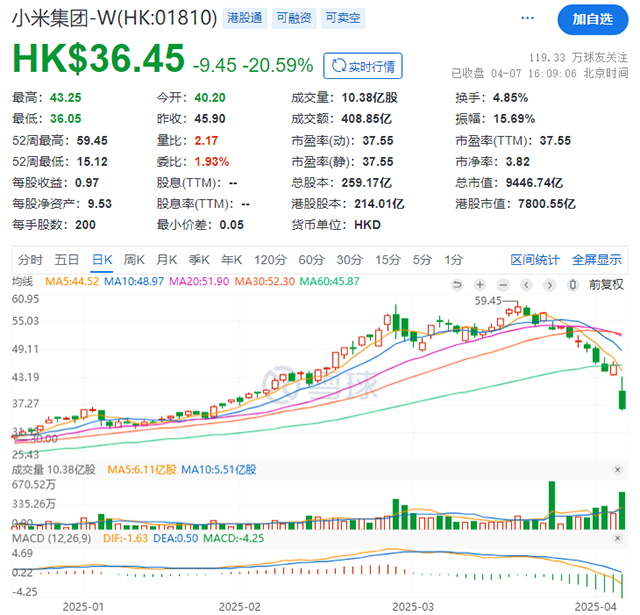Open 全屏显示 fullscreen chart
The width and height of the screenshot is (640, 615).
(x=597, y=260)
